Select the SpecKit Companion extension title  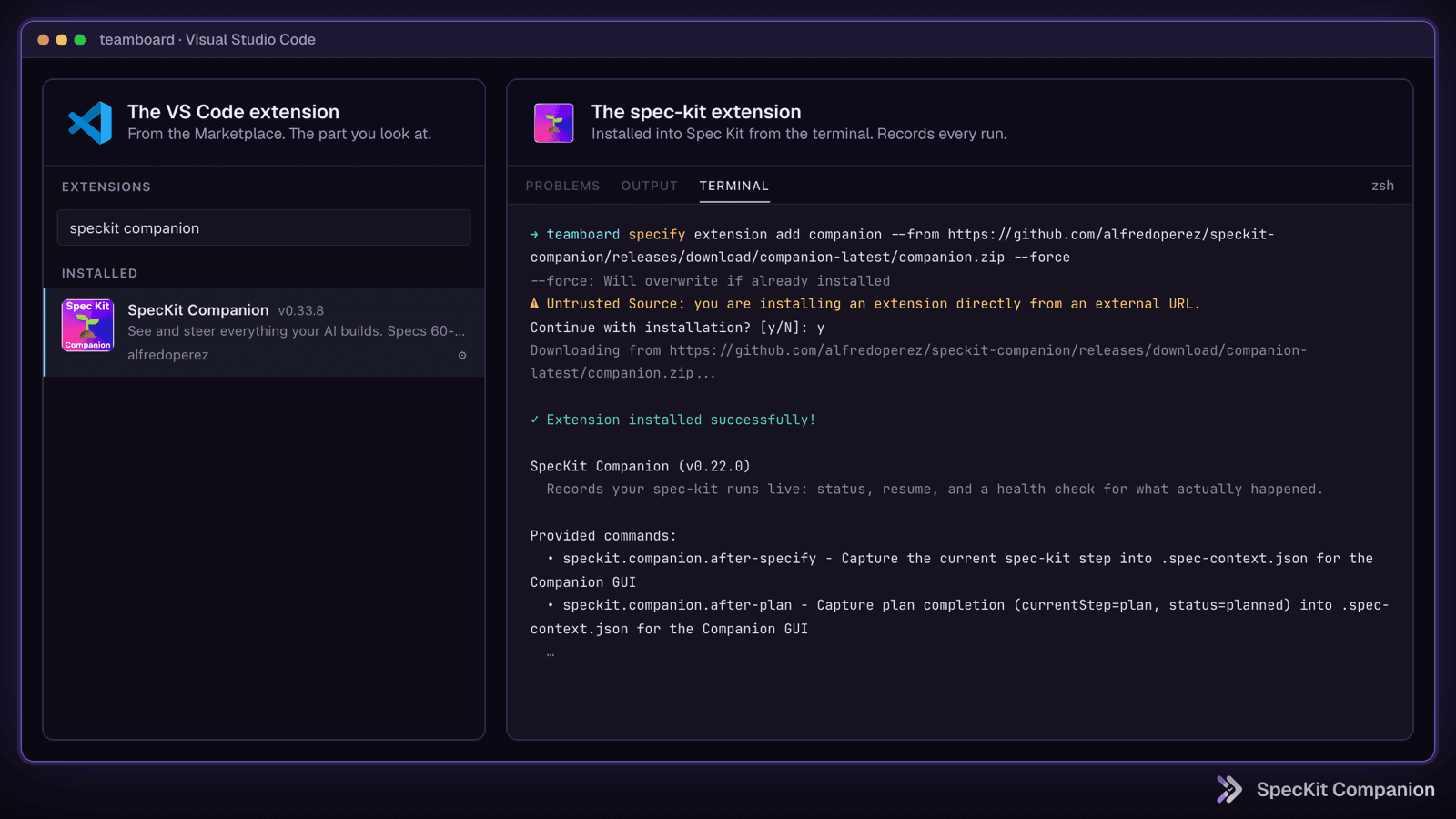coord(198,310)
